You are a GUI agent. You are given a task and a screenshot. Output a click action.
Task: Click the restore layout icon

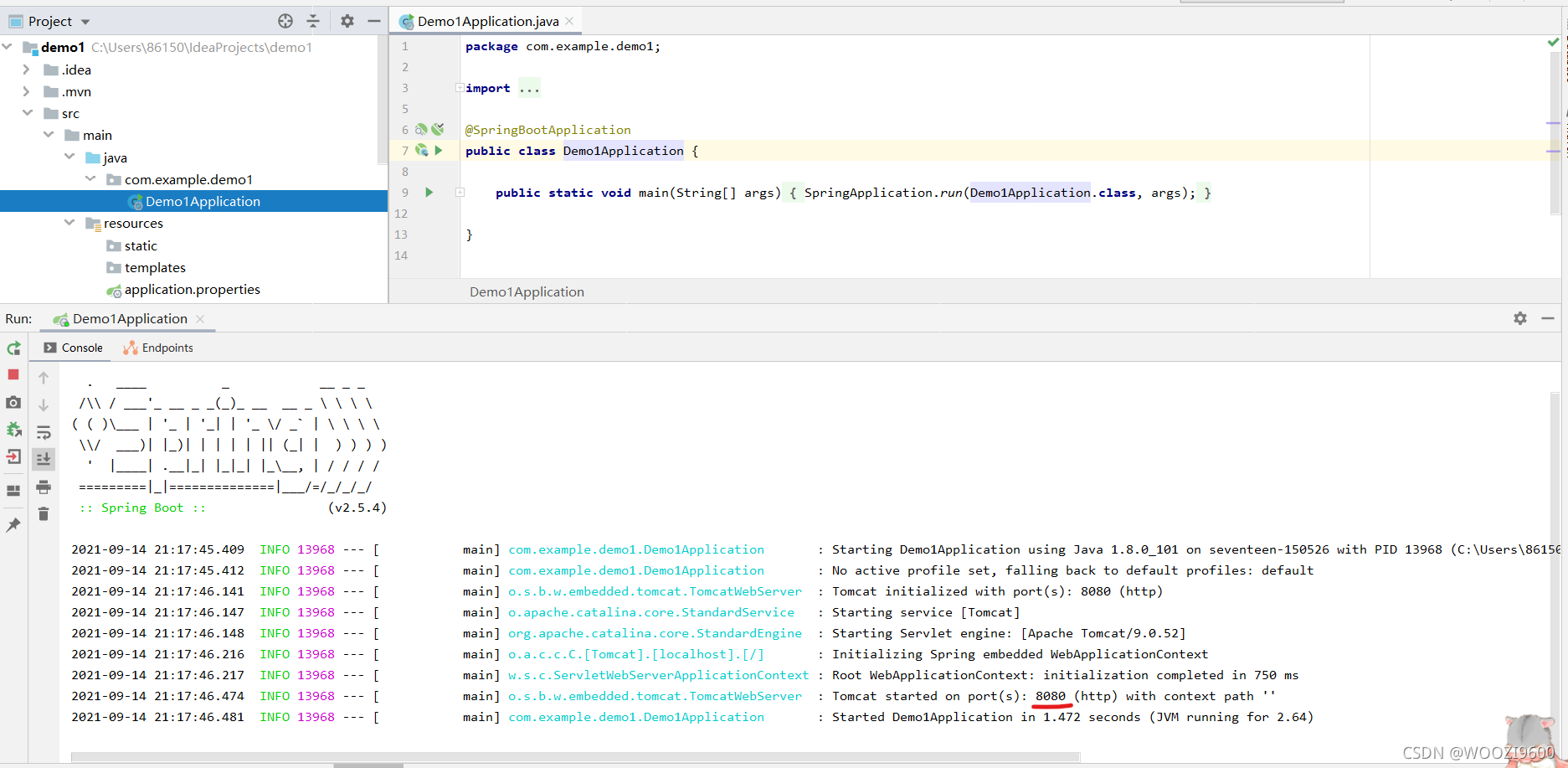13,491
